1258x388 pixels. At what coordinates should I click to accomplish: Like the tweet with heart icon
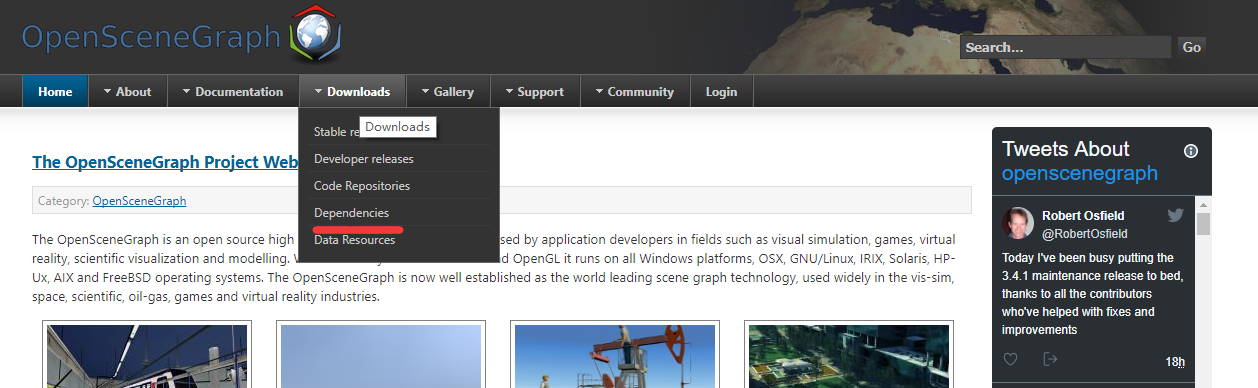(x=1011, y=359)
